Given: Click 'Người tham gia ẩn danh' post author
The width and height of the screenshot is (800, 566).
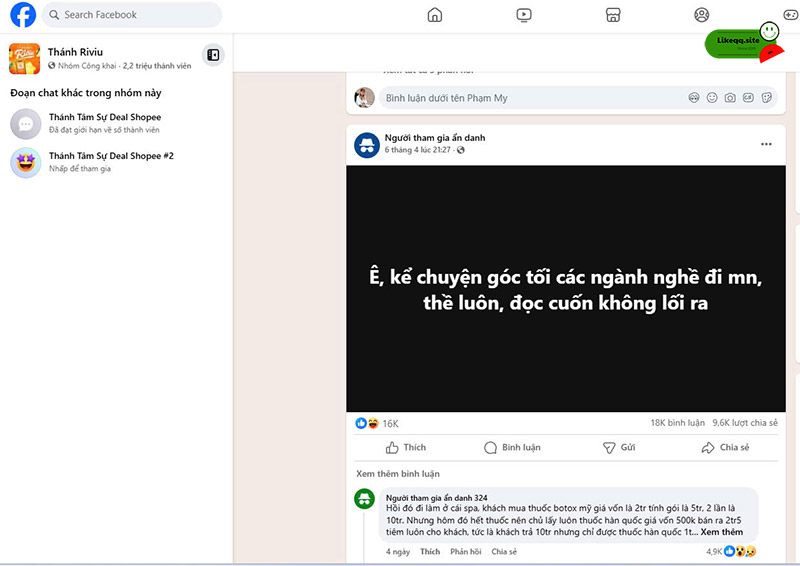Looking at the screenshot, I should point(435,138).
